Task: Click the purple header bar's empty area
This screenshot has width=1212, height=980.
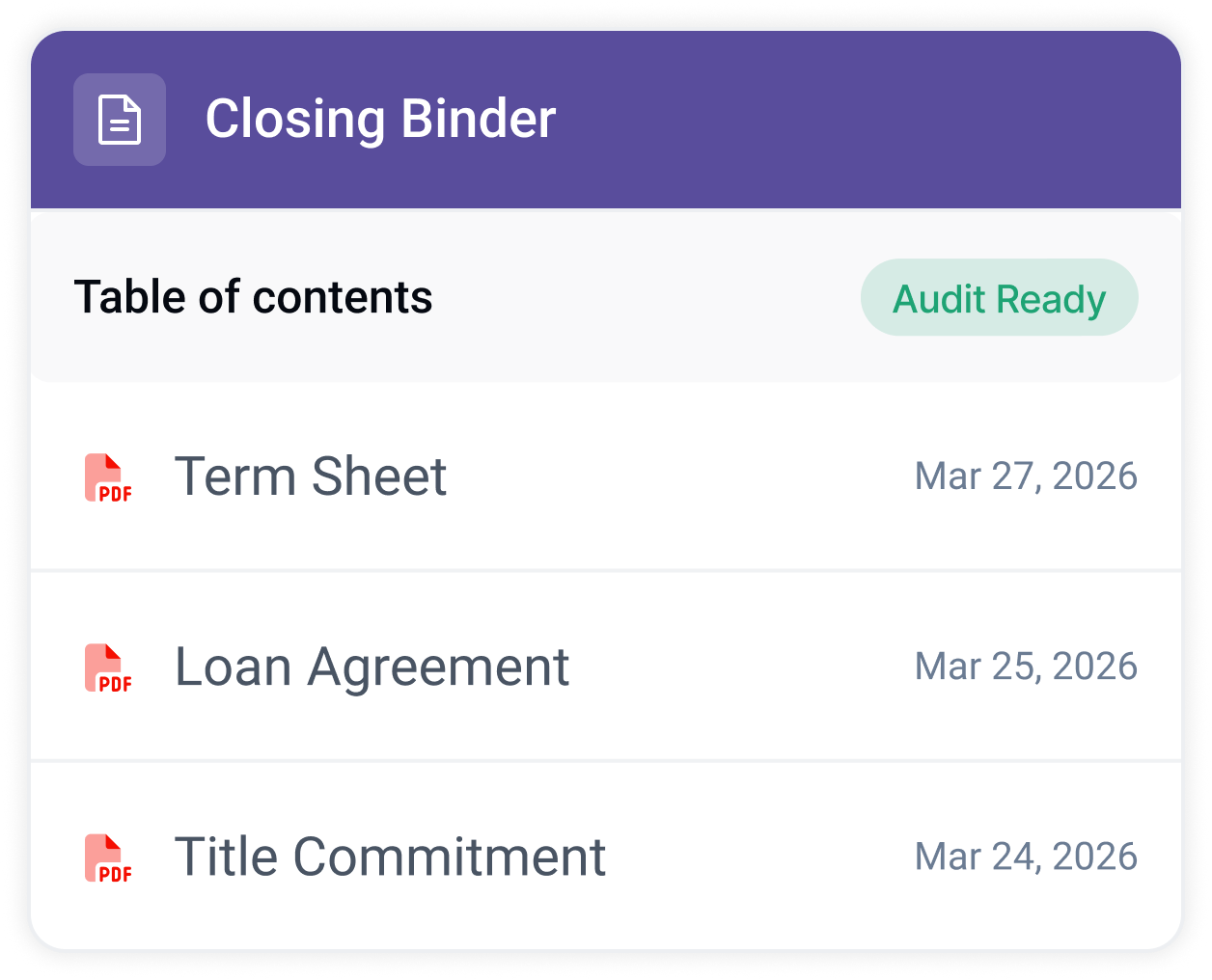Action: point(868,120)
